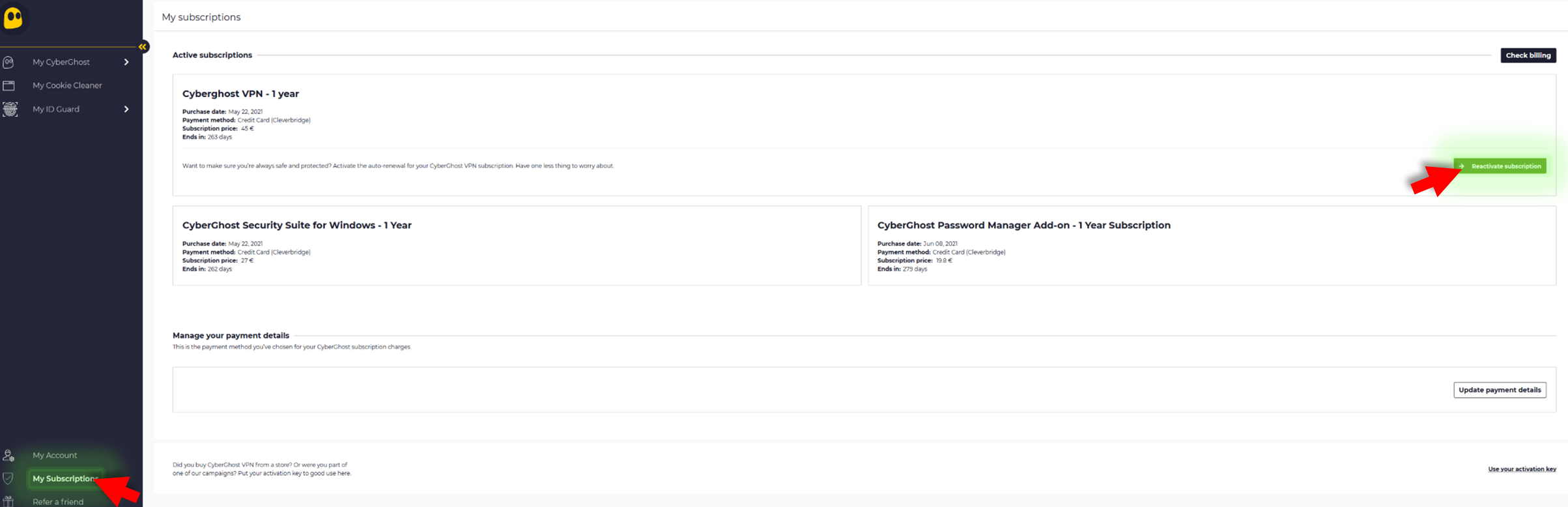
Task: Click the activation key help text
Action: click(x=262, y=469)
